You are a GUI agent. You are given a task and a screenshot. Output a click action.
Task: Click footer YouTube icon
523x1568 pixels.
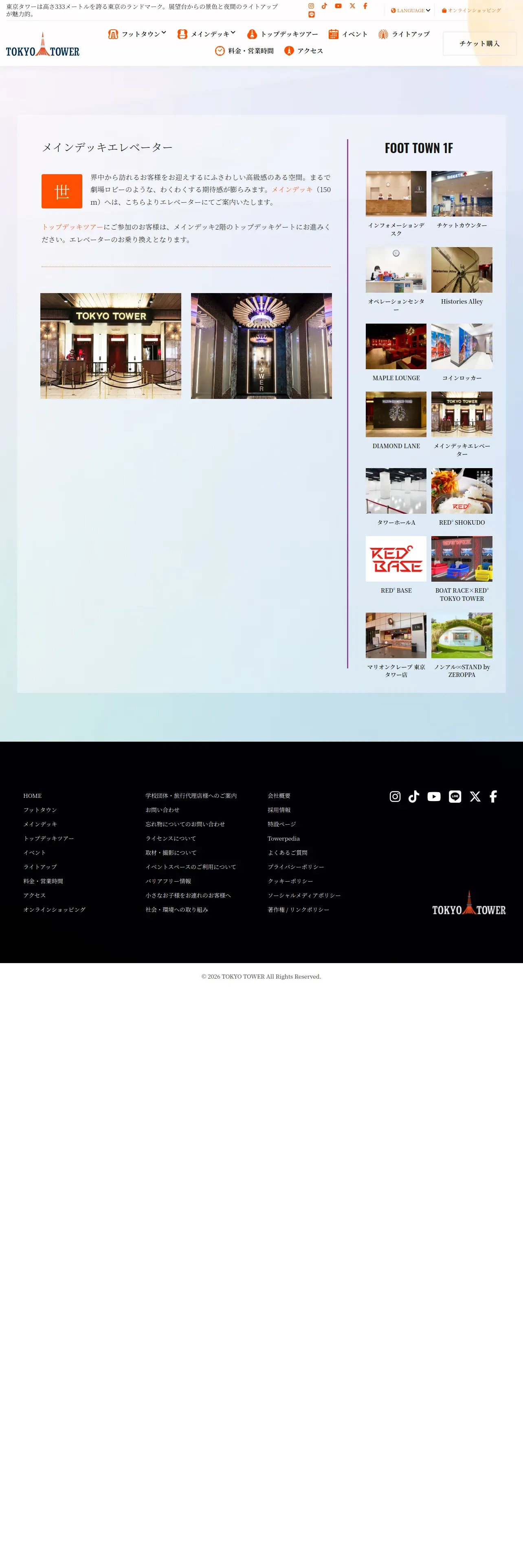(434, 797)
